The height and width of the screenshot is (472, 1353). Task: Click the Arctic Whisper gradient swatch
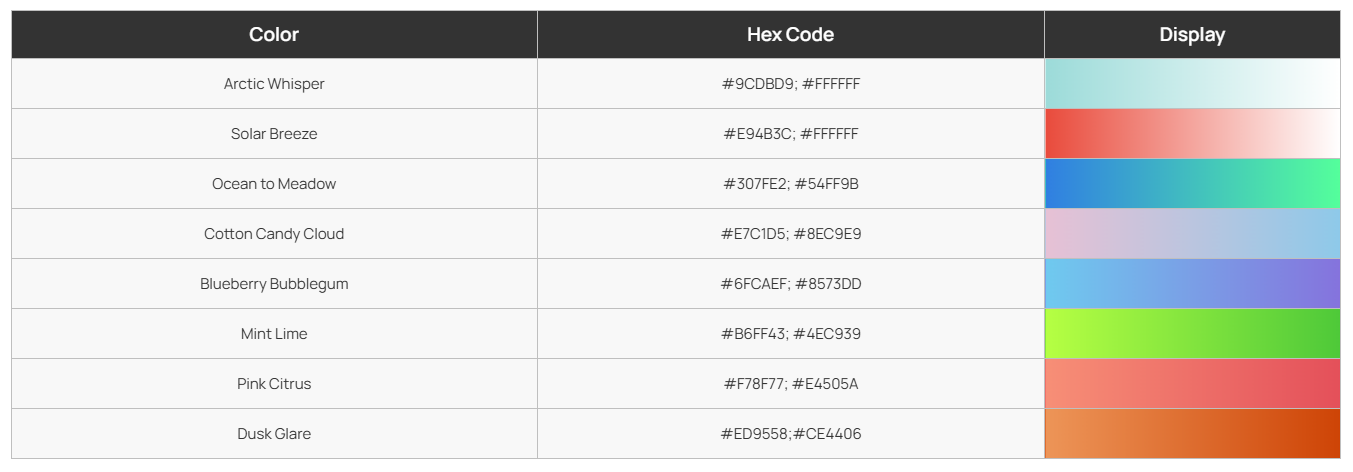click(x=1192, y=84)
